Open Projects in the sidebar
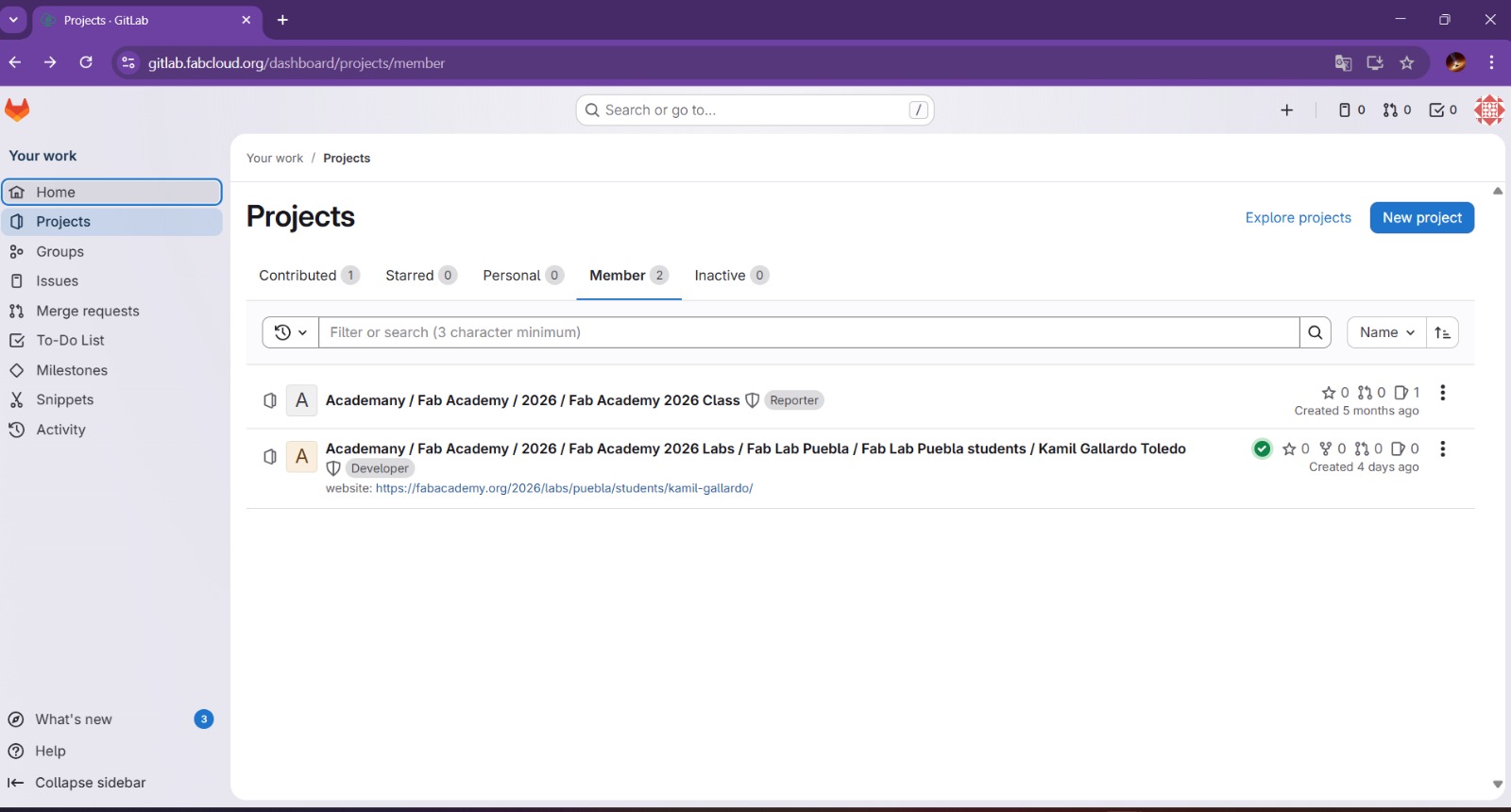 coord(111,222)
